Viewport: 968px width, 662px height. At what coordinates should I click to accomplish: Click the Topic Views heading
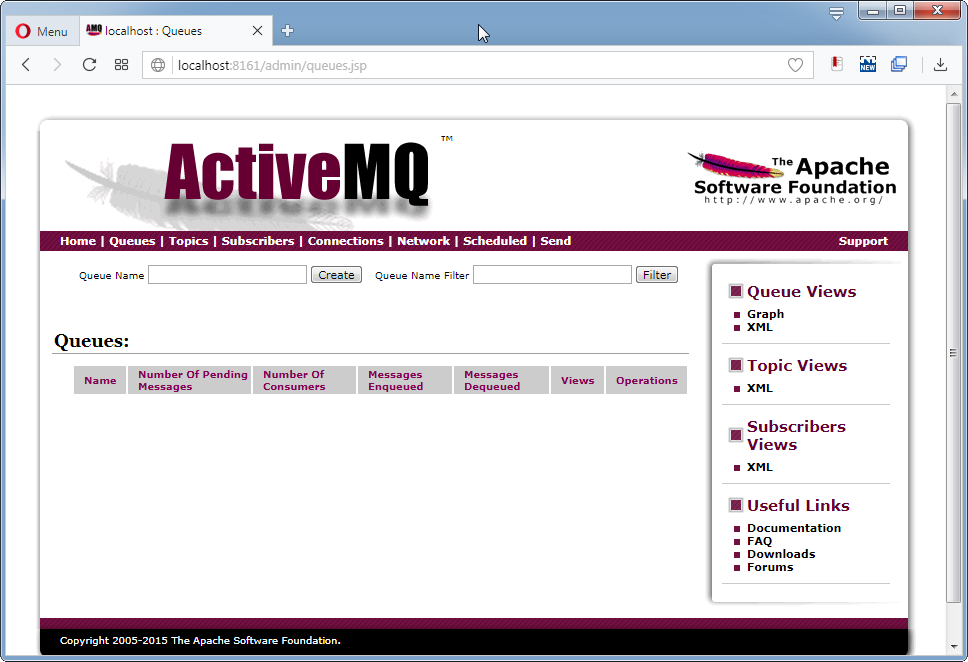click(x=797, y=366)
